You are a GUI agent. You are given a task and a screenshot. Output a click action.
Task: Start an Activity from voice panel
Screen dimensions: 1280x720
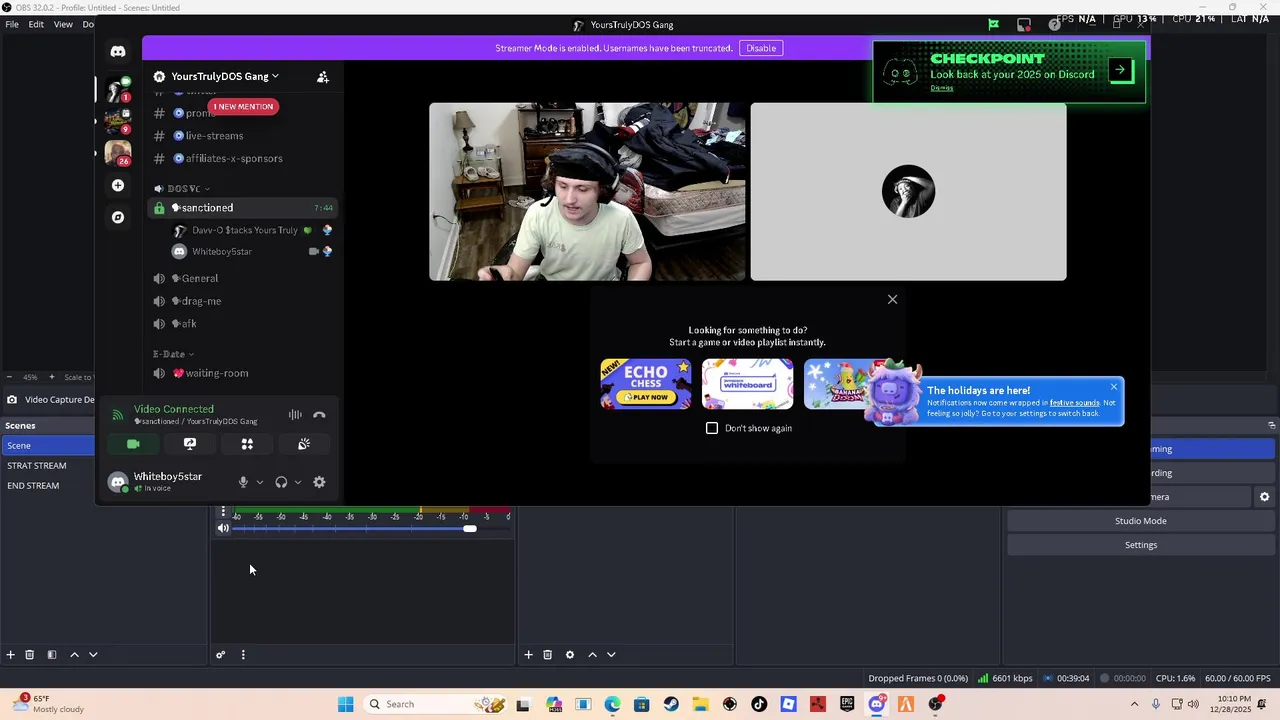(x=247, y=444)
